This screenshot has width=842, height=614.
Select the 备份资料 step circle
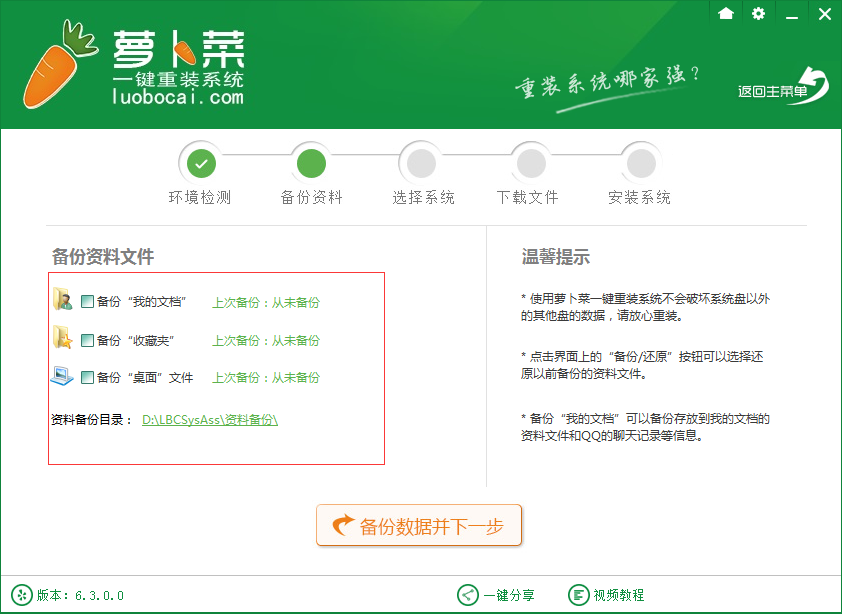311,163
